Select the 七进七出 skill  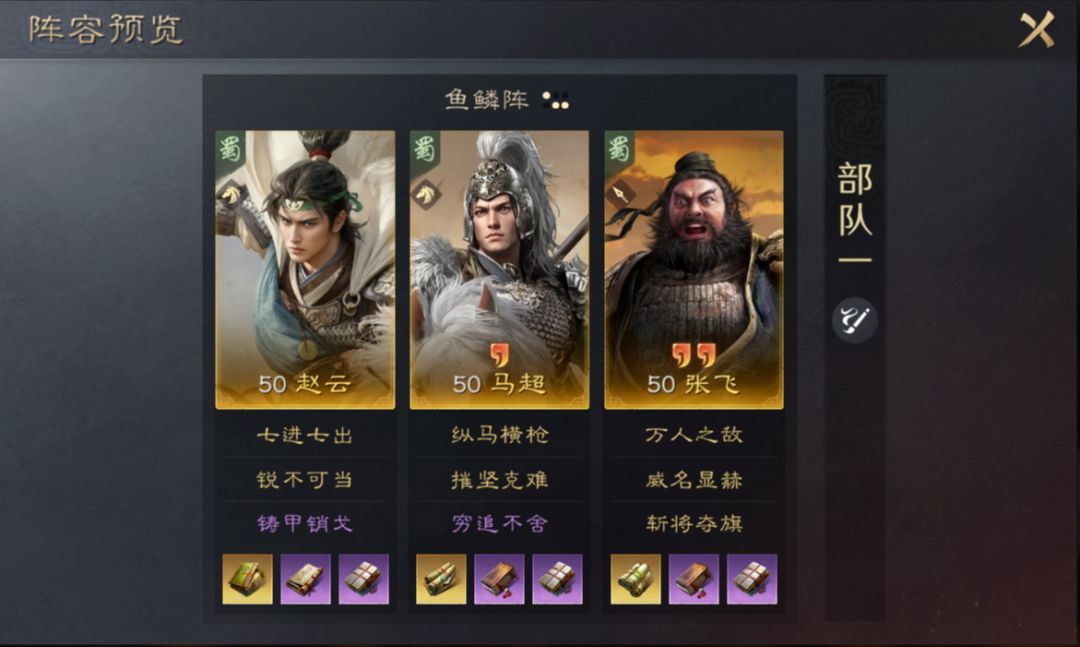coord(305,435)
